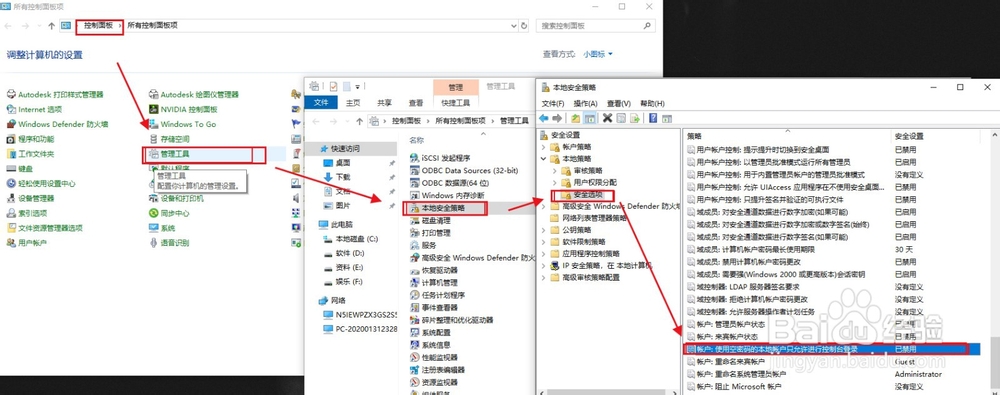The width and height of the screenshot is (1000, 395).
Task: Click 控制面板 in the Control Panel breadcrumb
Action: coord(98,26)
